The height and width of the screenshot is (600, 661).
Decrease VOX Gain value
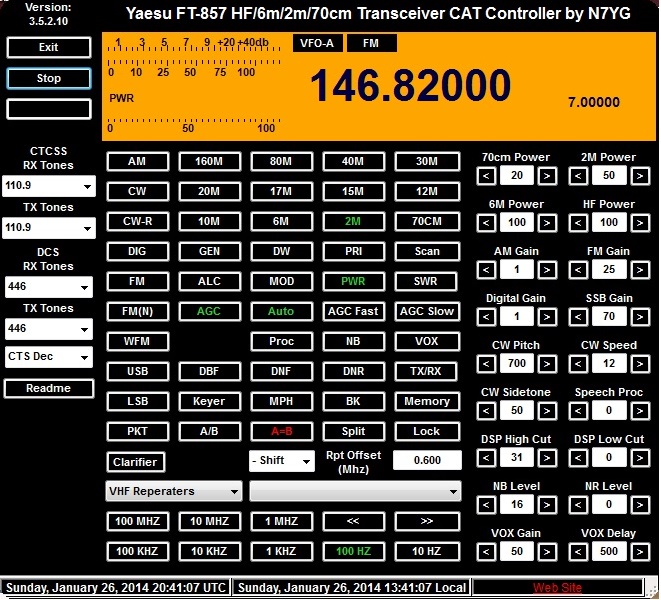pyautogui.click(x=486, y=552)
